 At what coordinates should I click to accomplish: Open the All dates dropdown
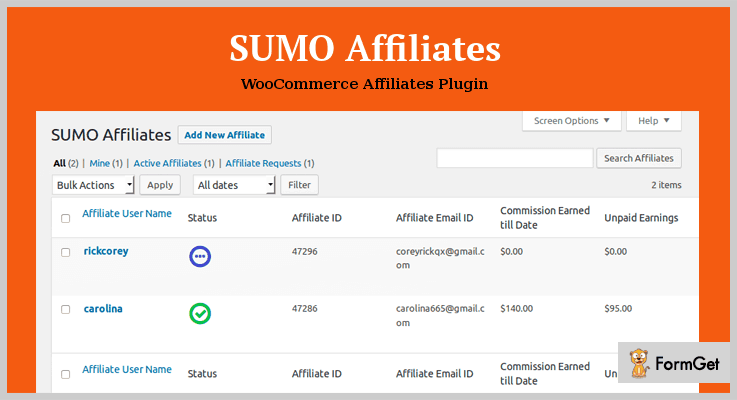[x=234, y=185]
